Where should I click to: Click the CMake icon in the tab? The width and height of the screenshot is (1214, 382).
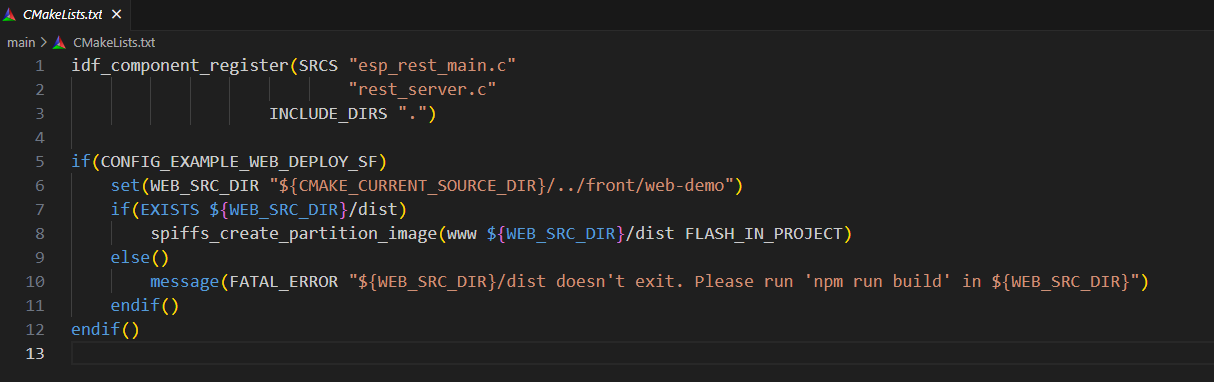click(x=11, y=14)
